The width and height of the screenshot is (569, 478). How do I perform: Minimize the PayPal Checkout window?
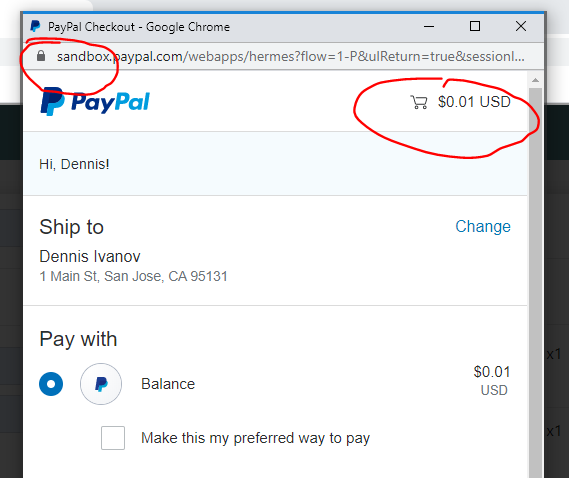click(x=429, y=26)
